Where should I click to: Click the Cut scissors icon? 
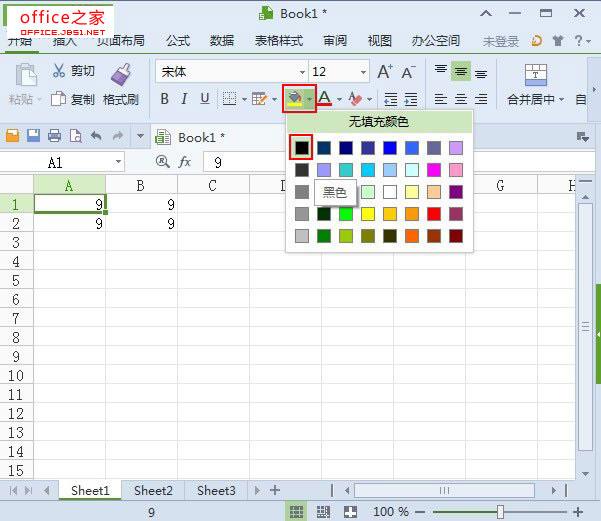coord(59,71)
